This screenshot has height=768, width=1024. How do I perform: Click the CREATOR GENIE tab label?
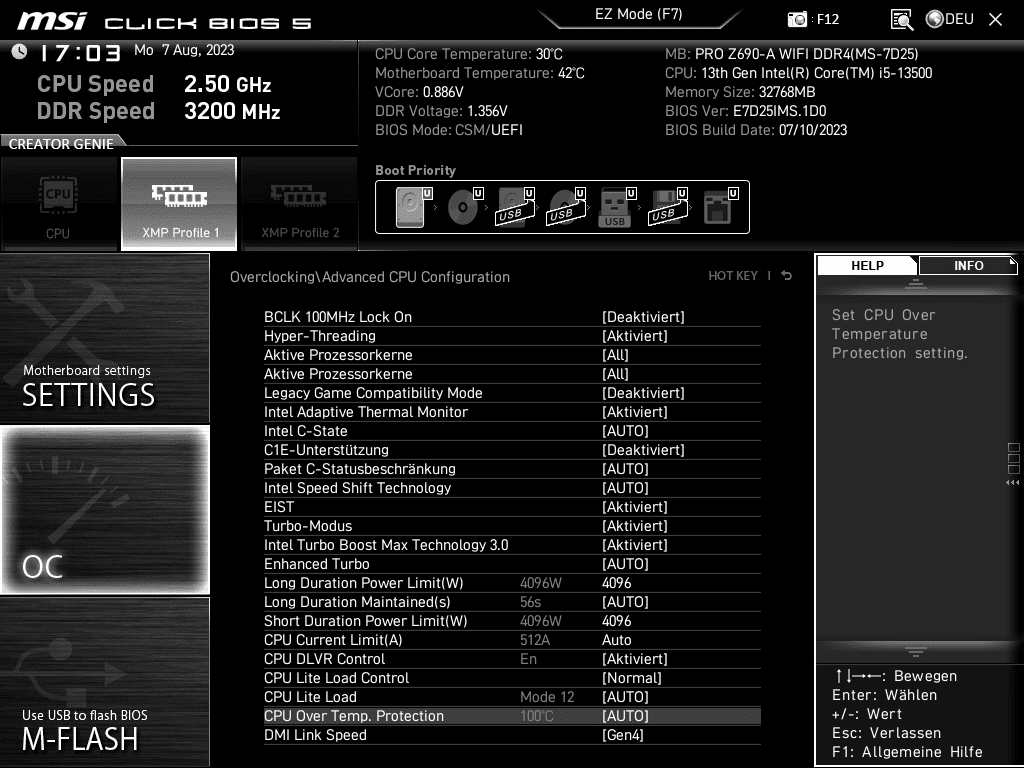point(61,144)
